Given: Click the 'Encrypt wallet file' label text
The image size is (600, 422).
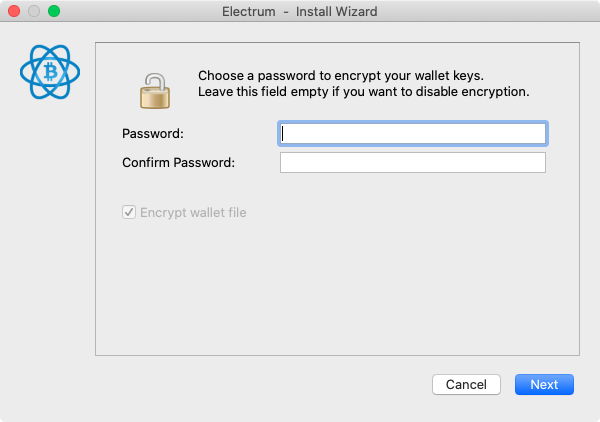Looking at the screenshot, I should click(193, 212).
